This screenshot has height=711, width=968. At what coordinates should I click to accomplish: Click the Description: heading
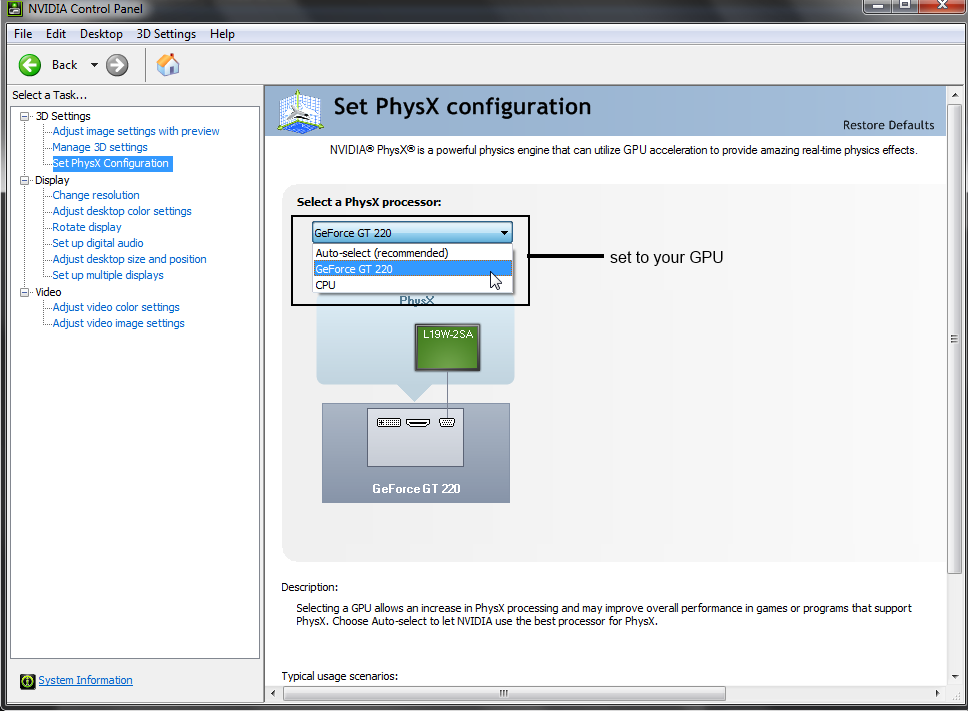[309, 587]
